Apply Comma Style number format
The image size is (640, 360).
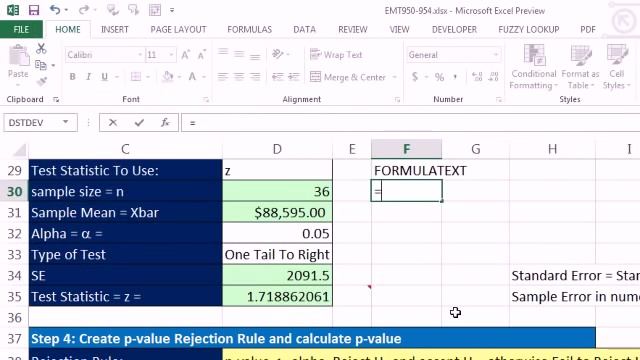(455, 77)
